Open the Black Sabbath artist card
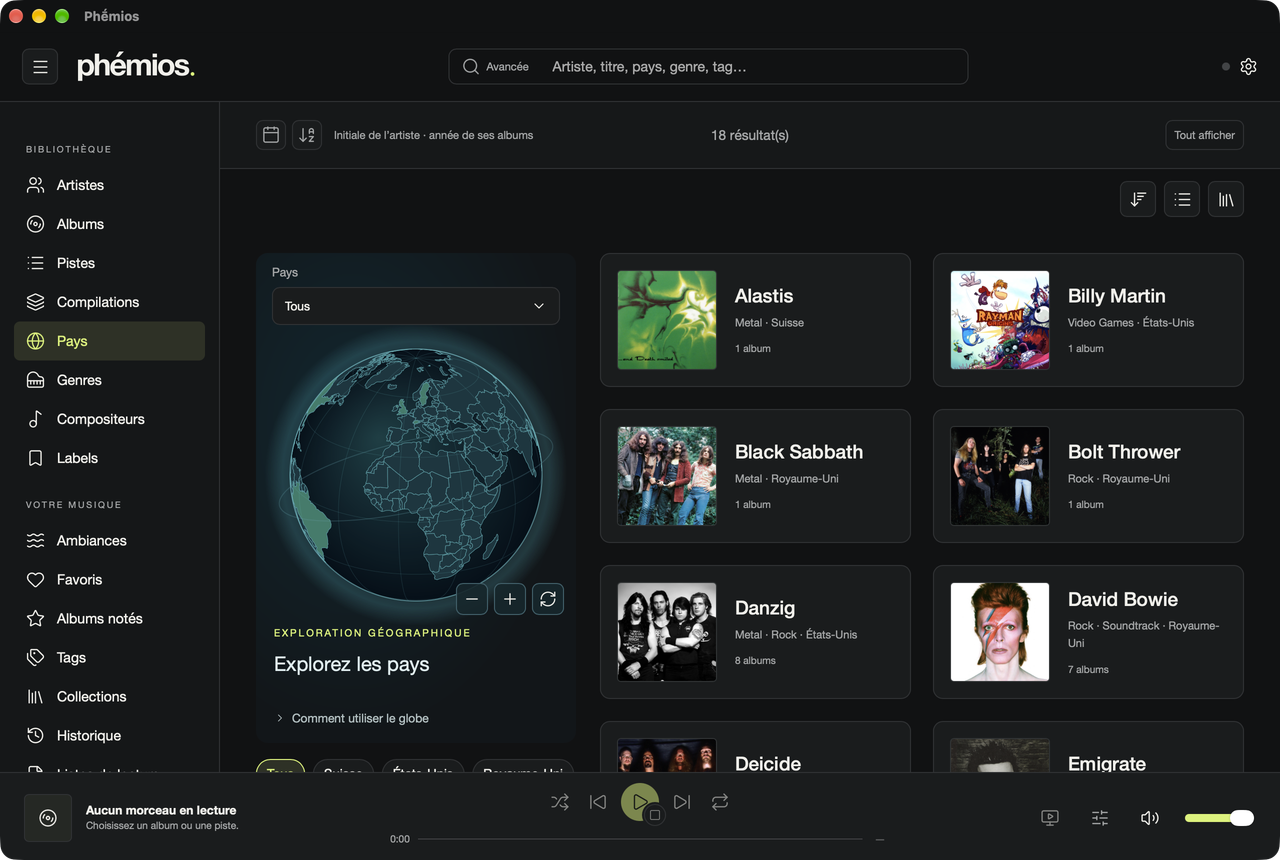Image resolution: width=1280 pixels, height=860 pixels. [755, 476]
